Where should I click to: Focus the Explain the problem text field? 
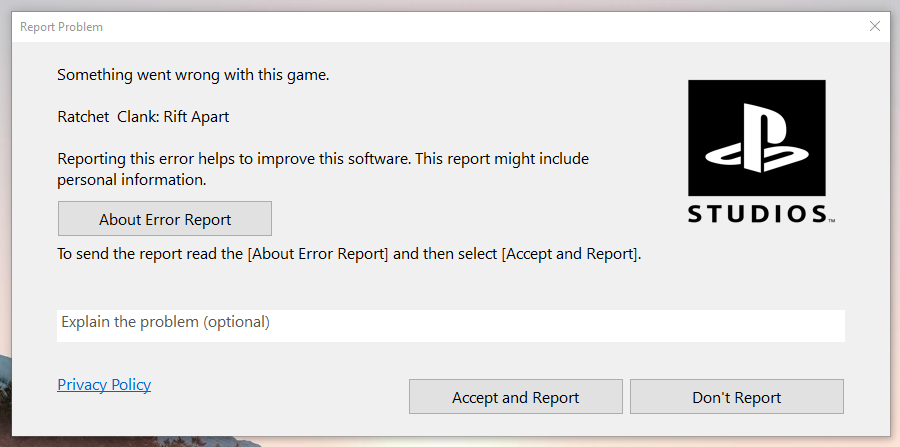tap(451, 326)
